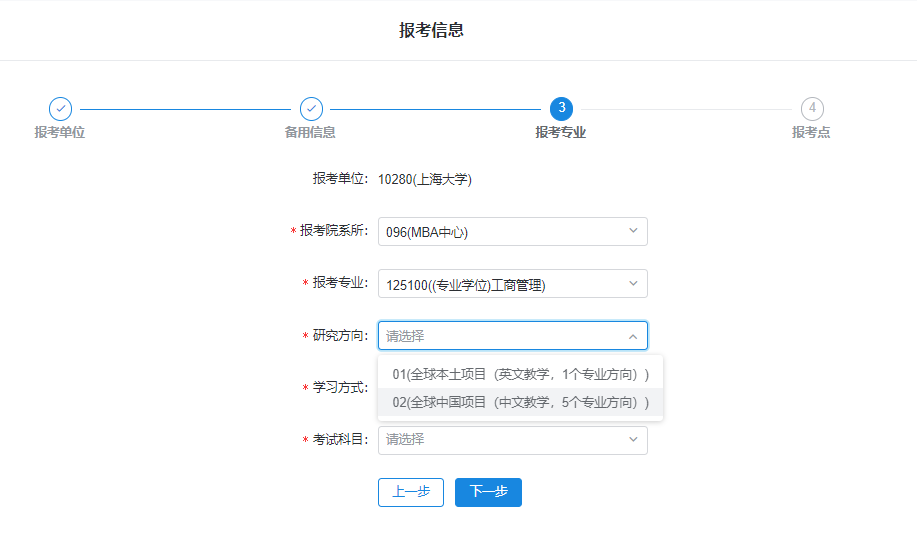Click the 10280(上海大学) unit text
917x539 pixels.
point(425,179)
